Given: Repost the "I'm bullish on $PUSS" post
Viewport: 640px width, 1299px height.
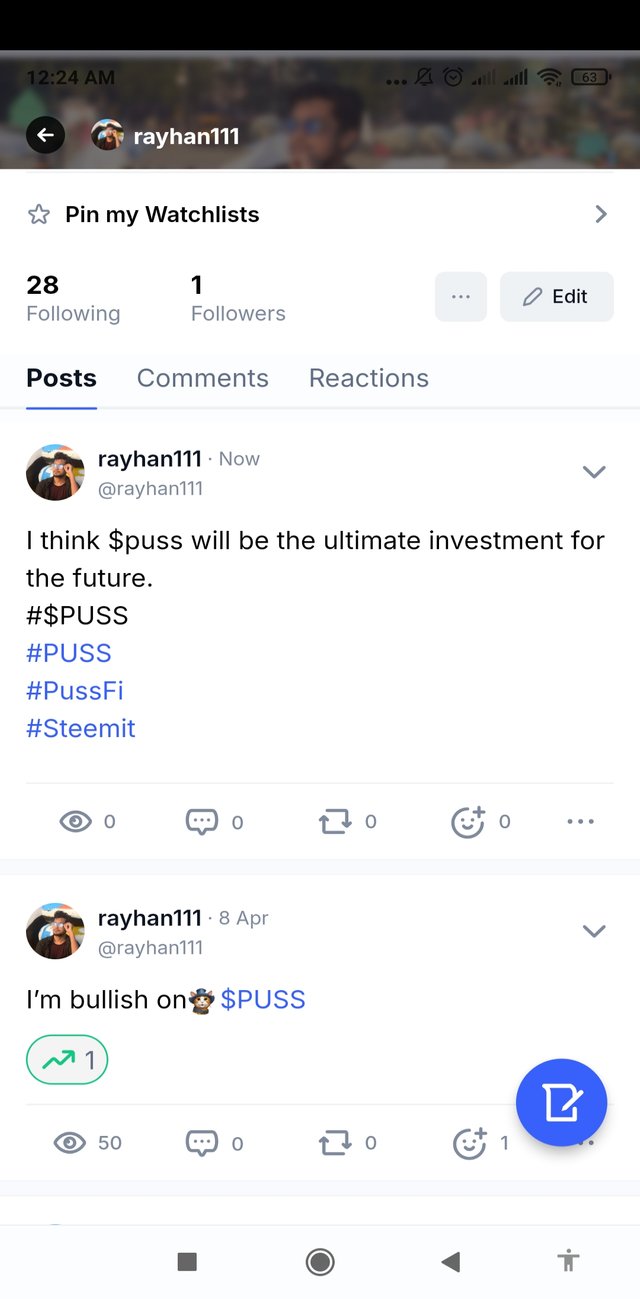Looking at the screenshot, I should click(334, 1143).
